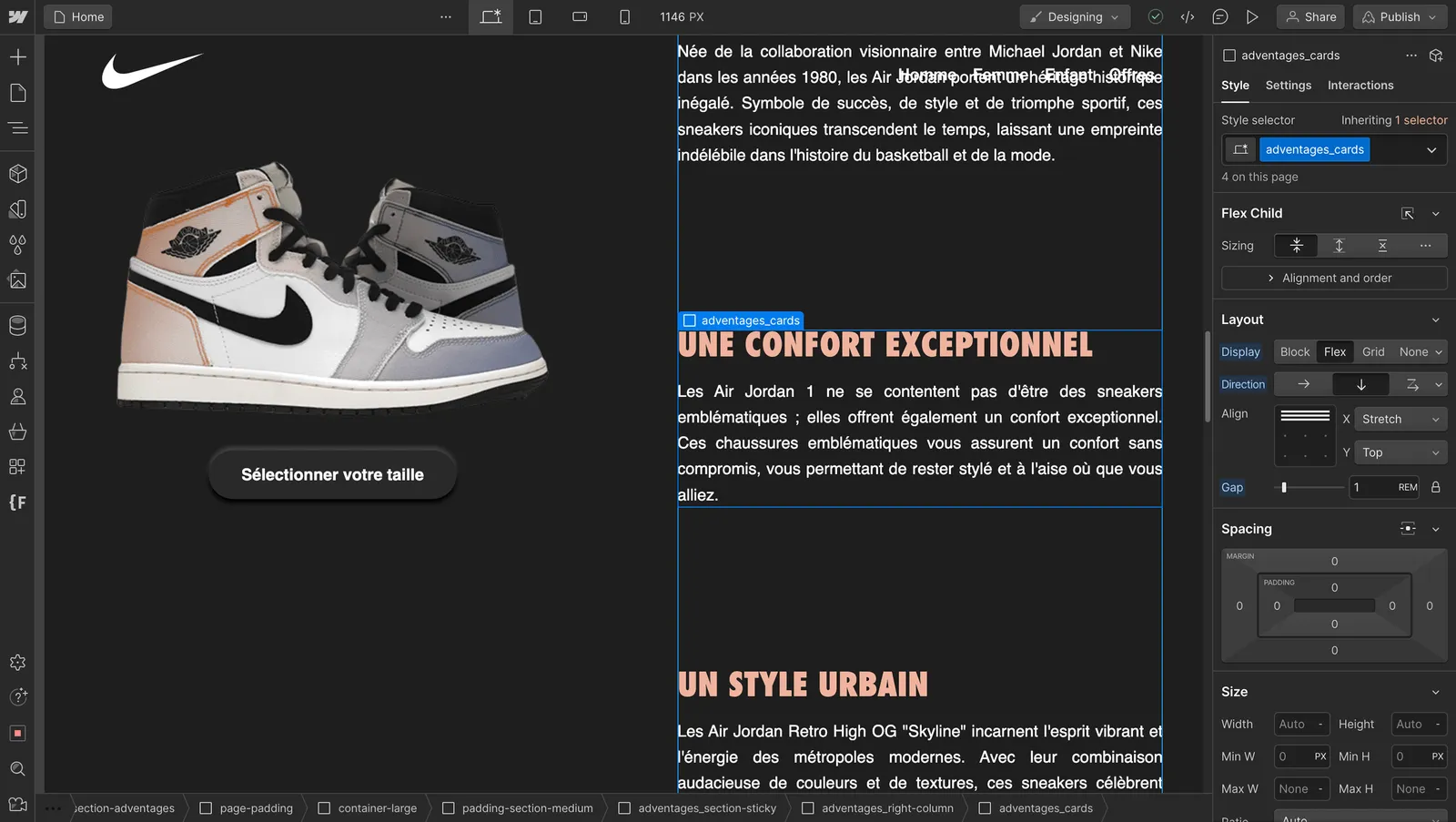The height and width of the screenshot is (822, 1456).
Task: Check the publish status checkmark icon
Action: [x=1155, y=16]
